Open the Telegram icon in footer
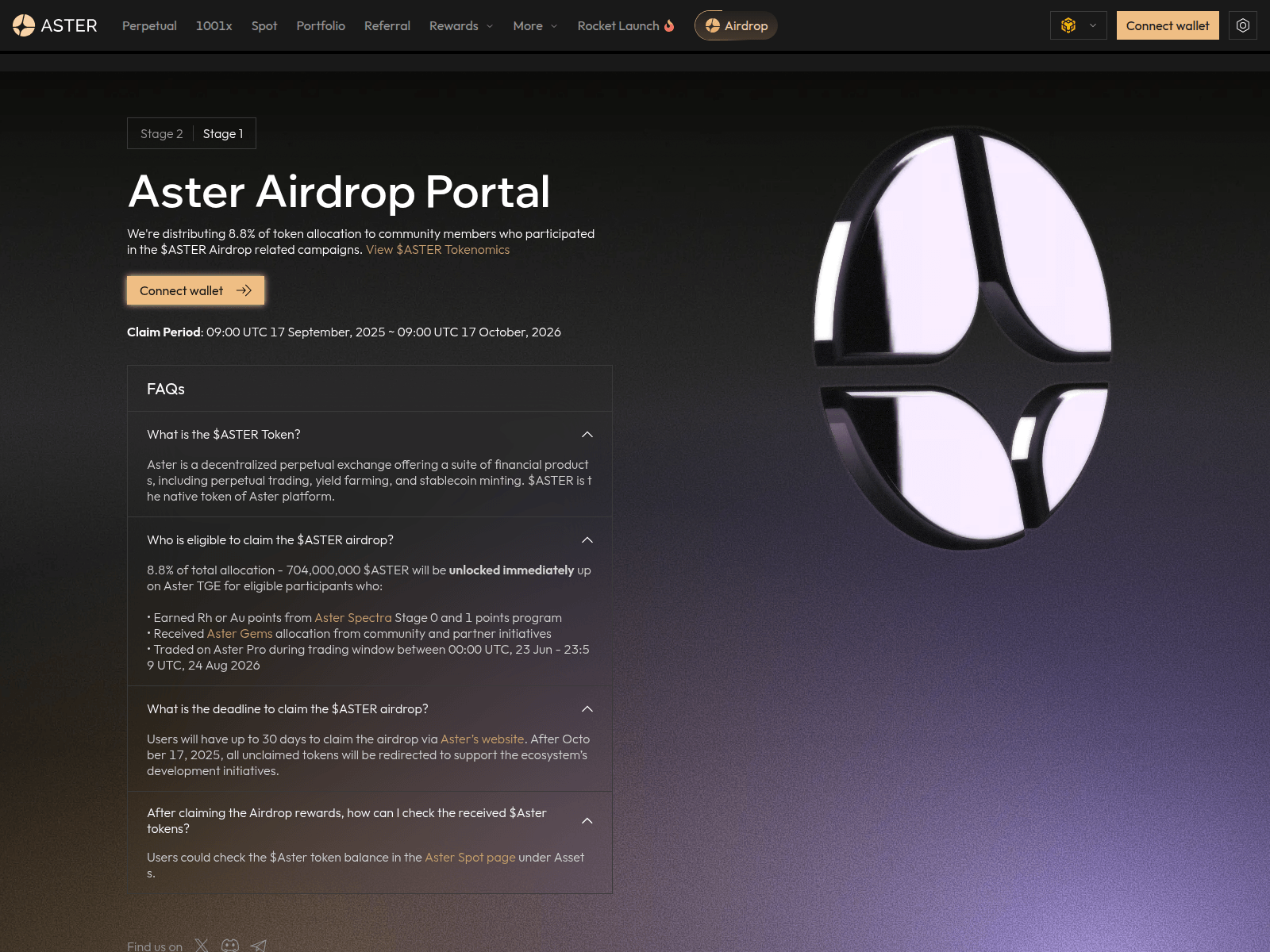 [259, 946]
